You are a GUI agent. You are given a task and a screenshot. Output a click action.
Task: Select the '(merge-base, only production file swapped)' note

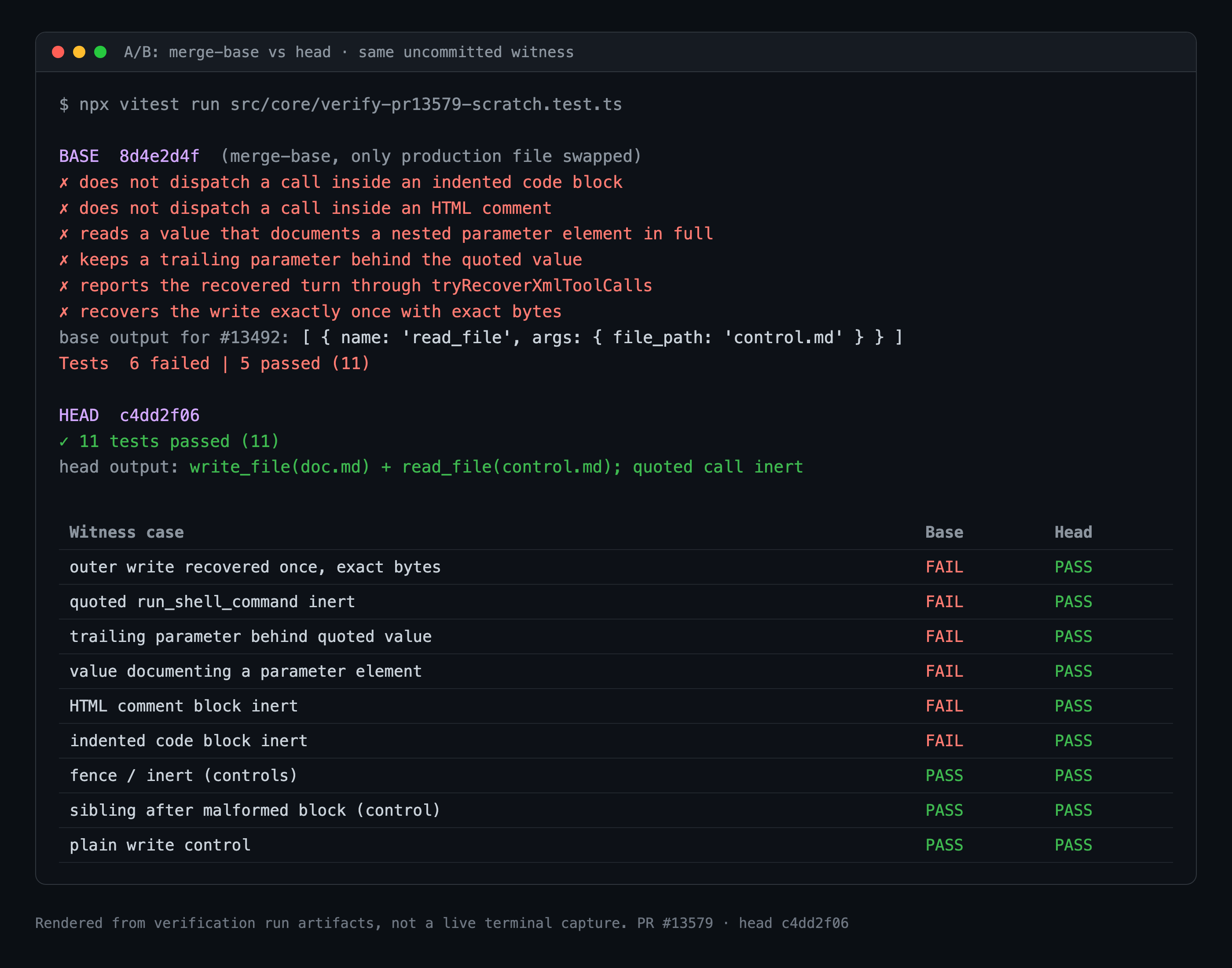(431, 156)
